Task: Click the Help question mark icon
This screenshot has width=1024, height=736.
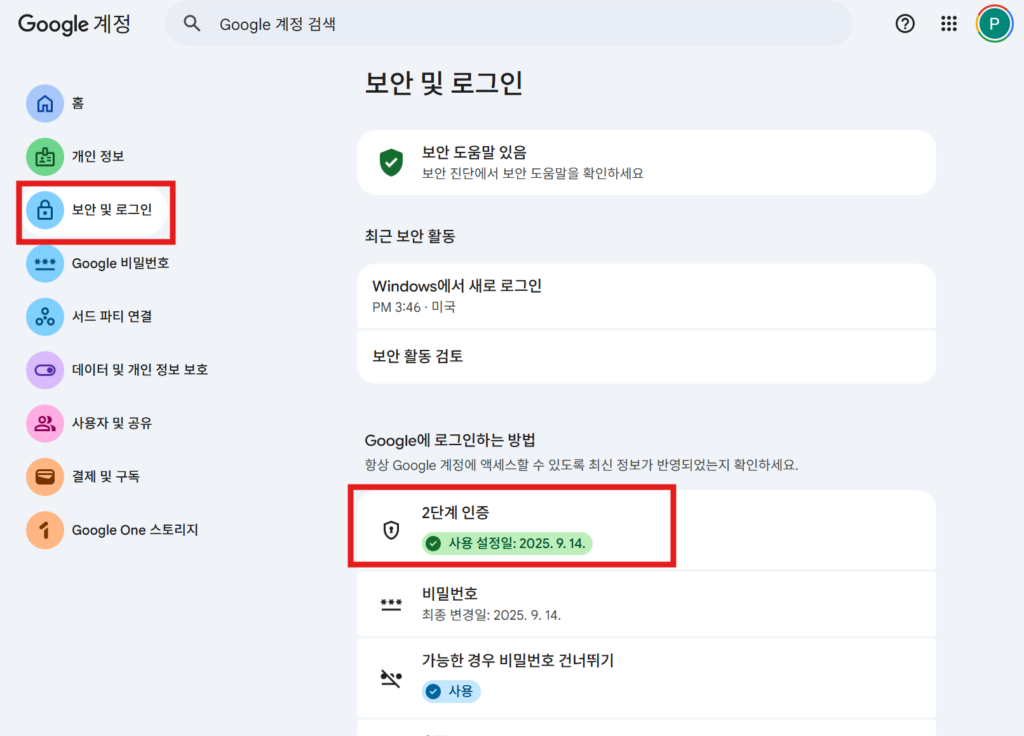Action: [x=904, y=24]
